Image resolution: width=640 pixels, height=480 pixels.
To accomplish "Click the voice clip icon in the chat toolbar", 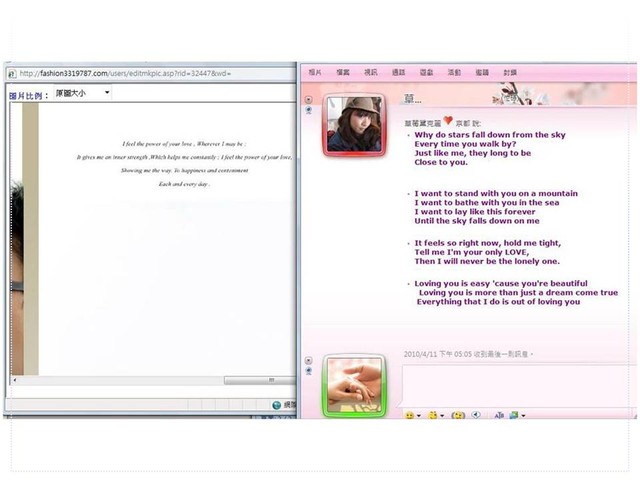I will coord(476,415).
